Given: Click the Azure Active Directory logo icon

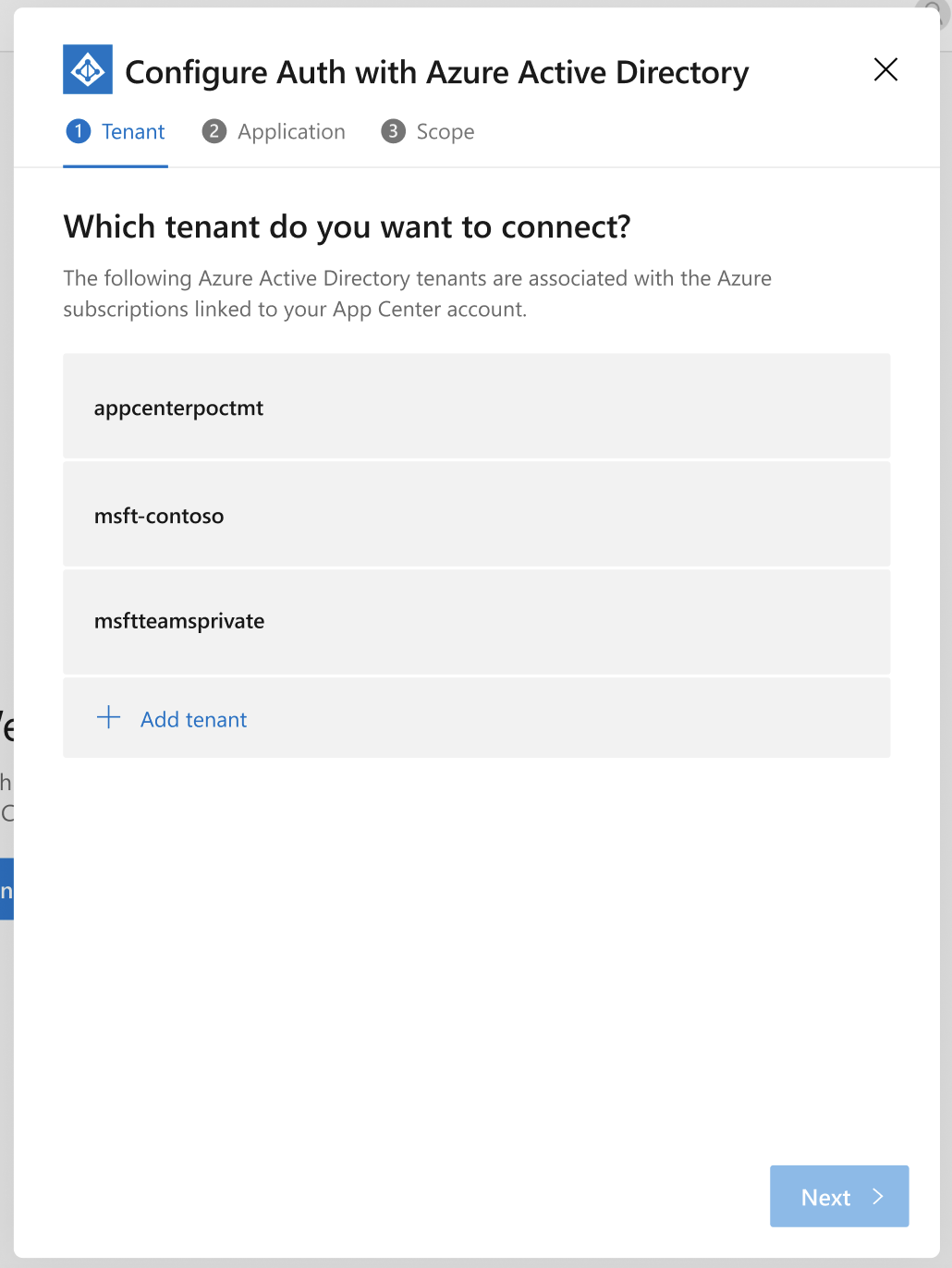Looking at the screenshot, I should [87, 68].
